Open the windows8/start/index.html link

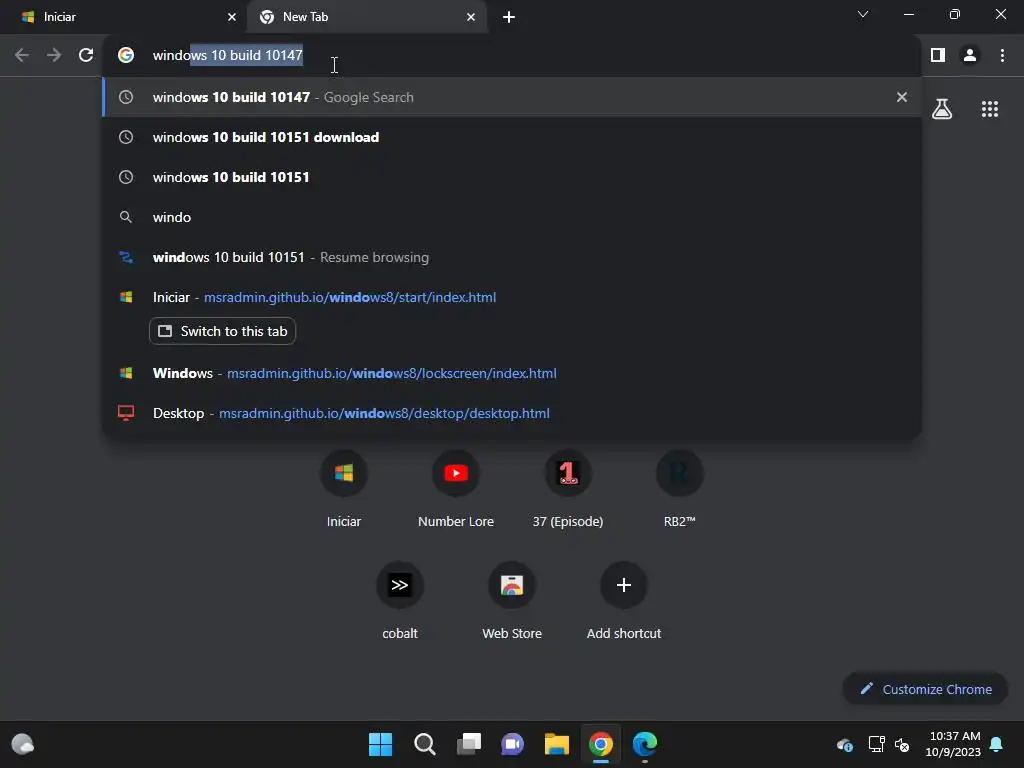click(x=349, y=297)
